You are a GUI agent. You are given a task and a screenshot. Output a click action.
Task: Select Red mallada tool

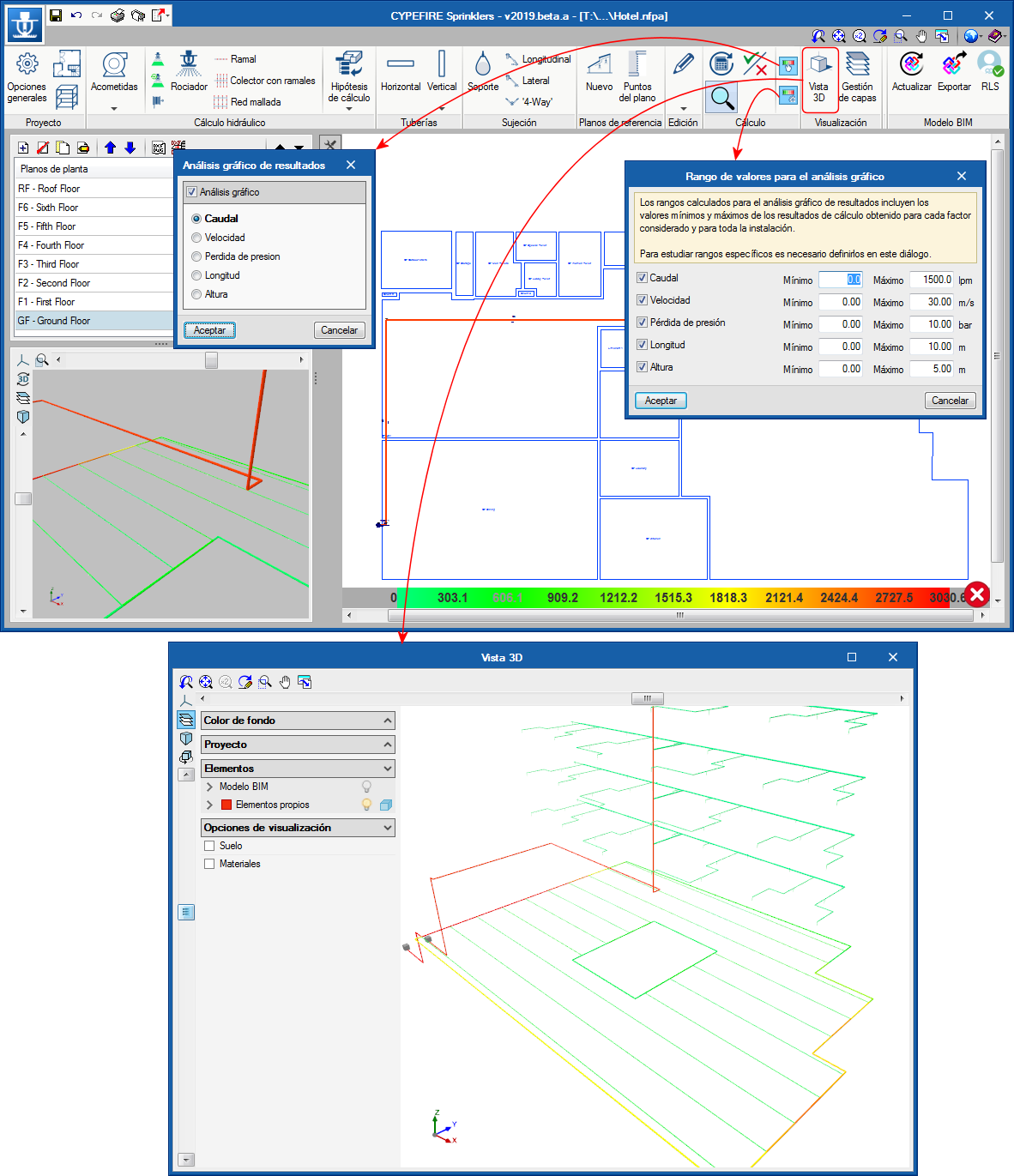(x=247, y=102)
